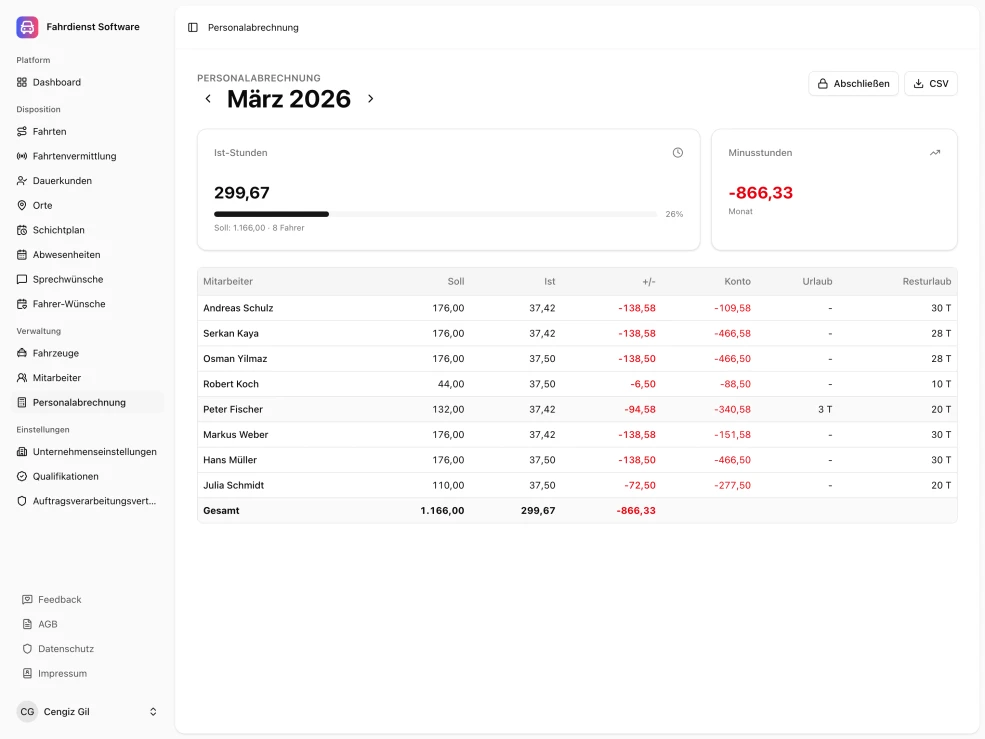This screenshot has height=739, width=985.
Task: Click the Fahrtenvermittlung broadcast icon
Action: [x=22, y=156]
